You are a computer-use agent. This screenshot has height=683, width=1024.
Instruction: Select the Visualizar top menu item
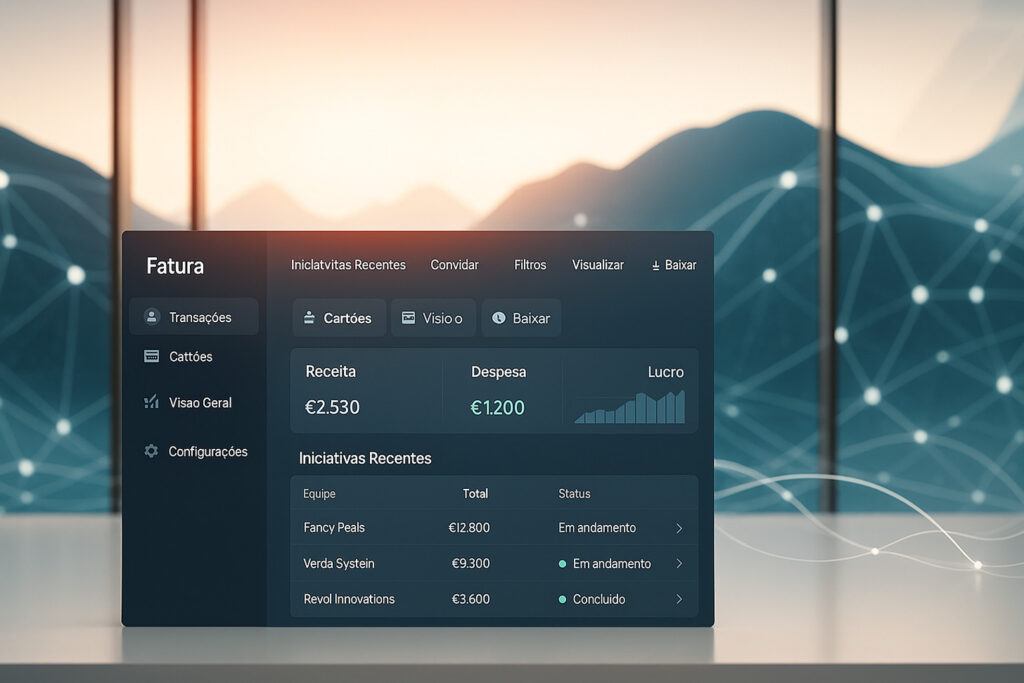click(598, 265)
